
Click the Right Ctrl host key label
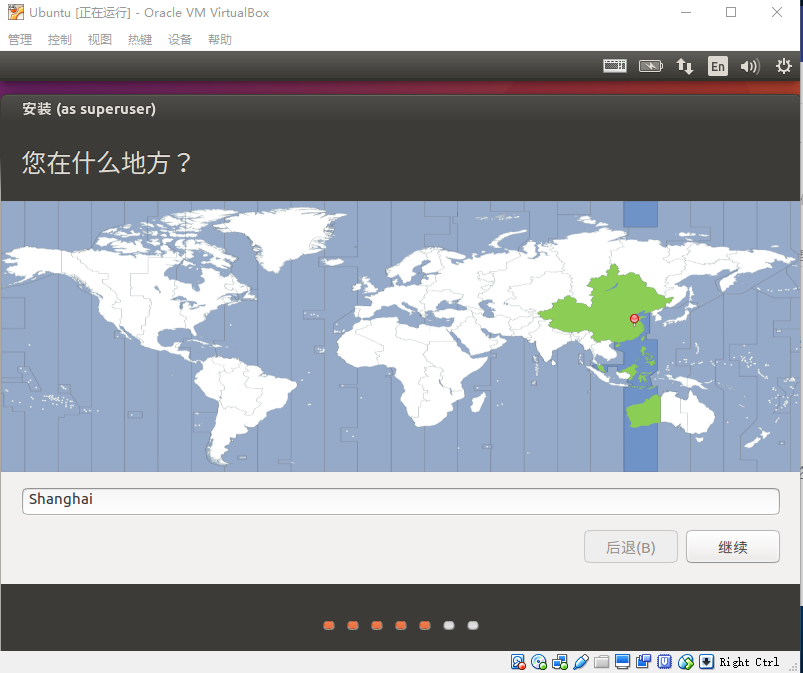point(749,662)
